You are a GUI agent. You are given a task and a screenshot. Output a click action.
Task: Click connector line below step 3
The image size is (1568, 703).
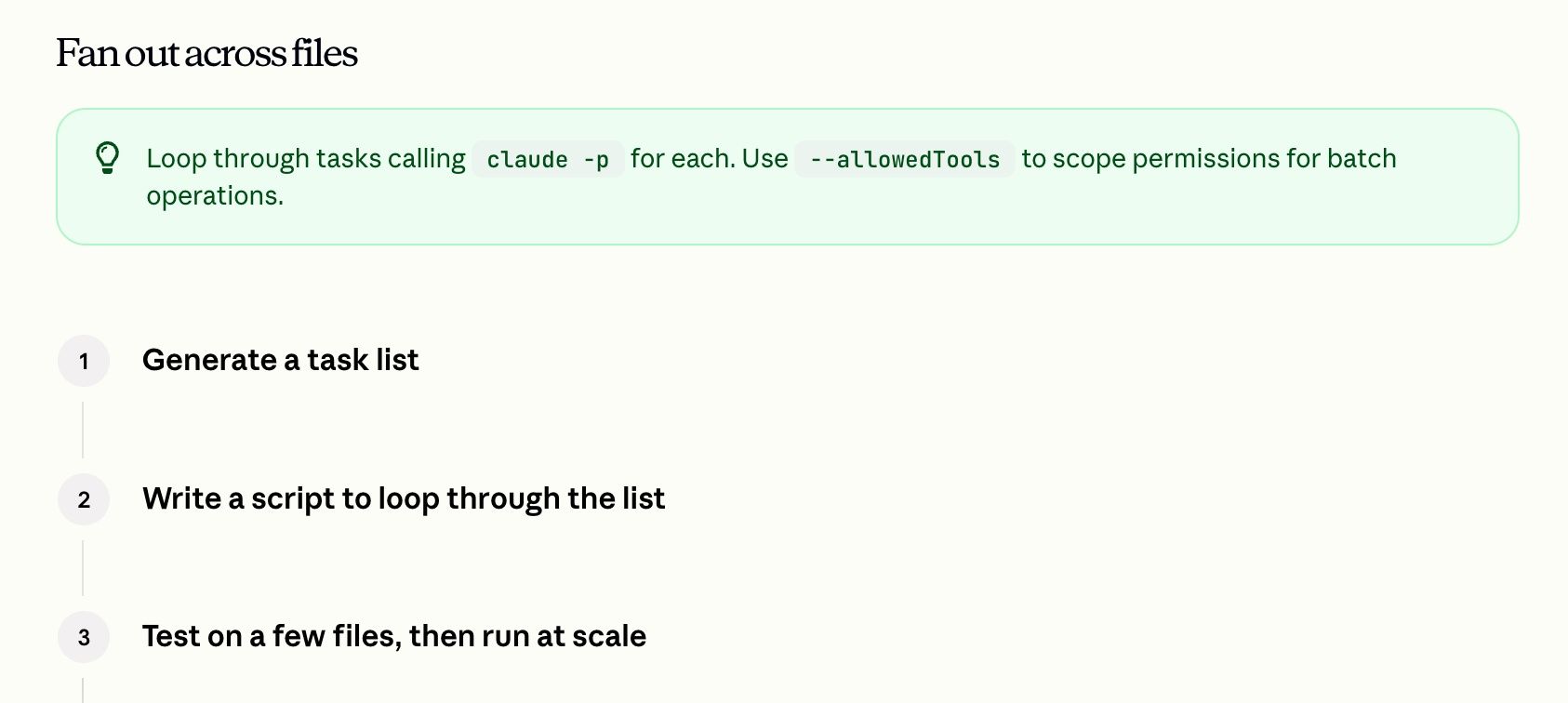[83, 690]
